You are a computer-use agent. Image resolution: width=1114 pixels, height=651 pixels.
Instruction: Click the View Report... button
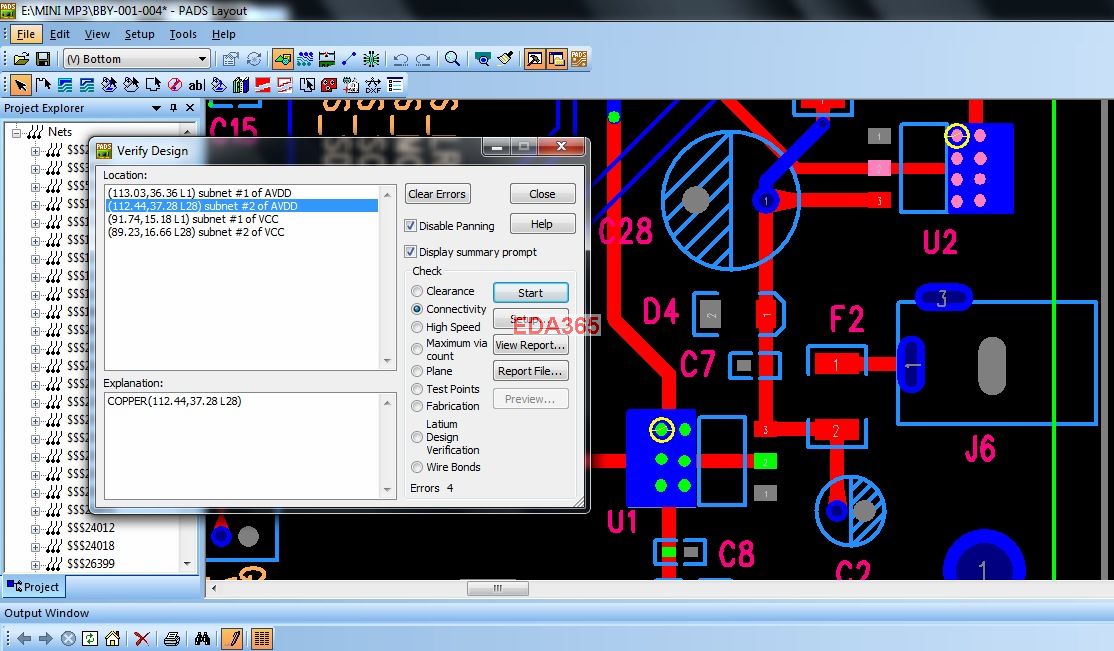tap(530, 345)
